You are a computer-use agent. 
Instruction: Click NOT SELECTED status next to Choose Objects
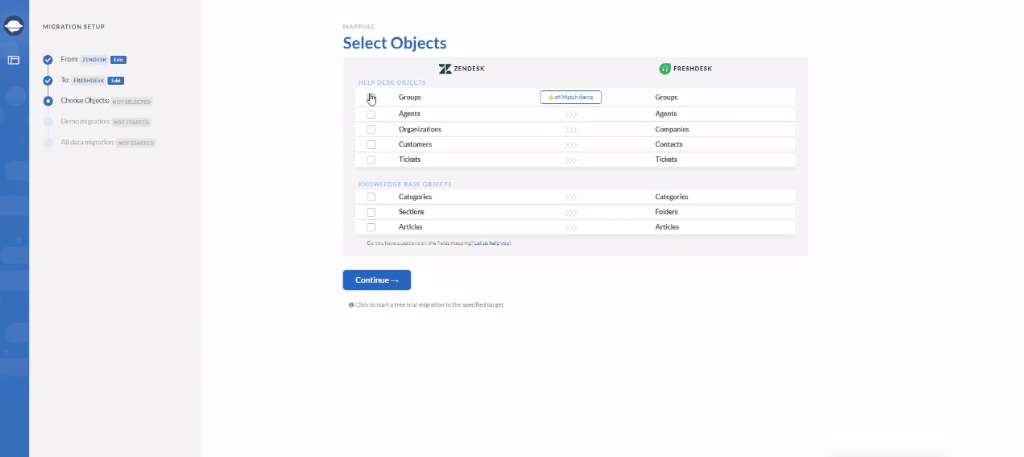[x=131, y=102]
